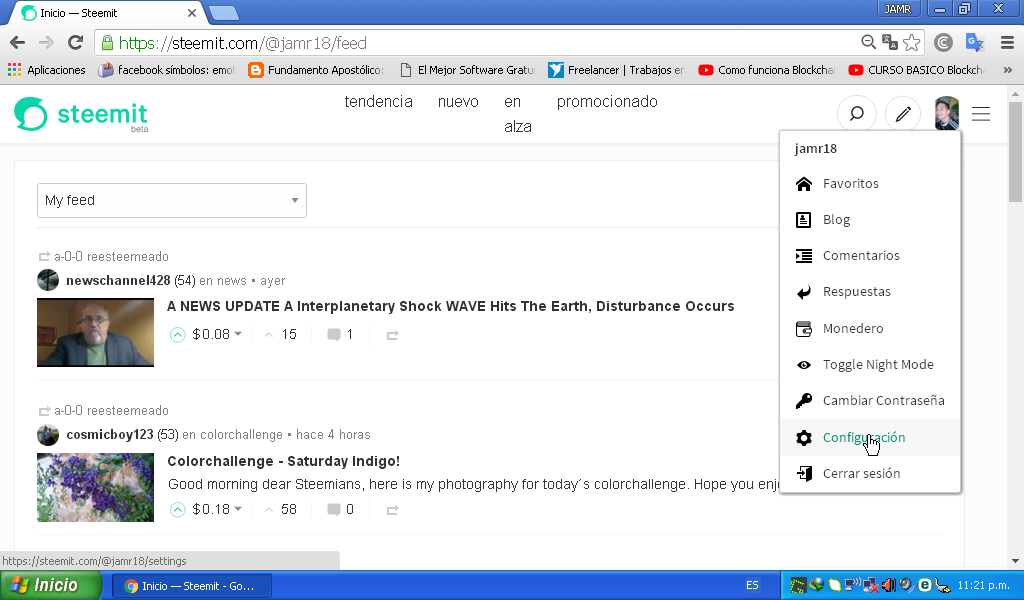Open comments on the Interplanetary Shock WAVE post
This screenshot has height=600, width=1024.
point(340,335)
